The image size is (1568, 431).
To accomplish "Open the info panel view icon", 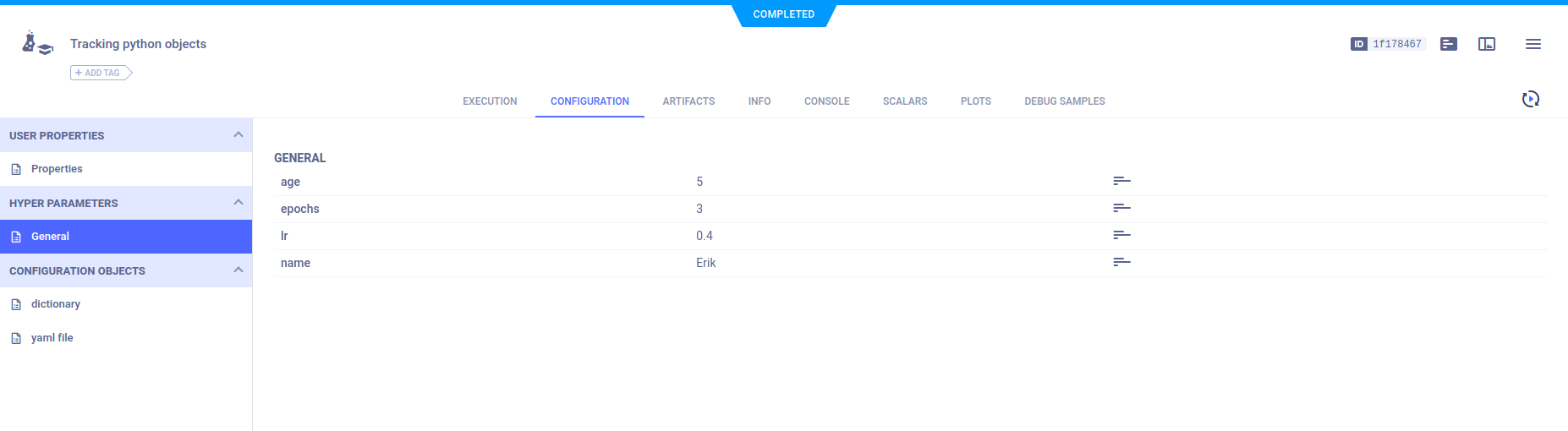I will tap(1487, 44).
